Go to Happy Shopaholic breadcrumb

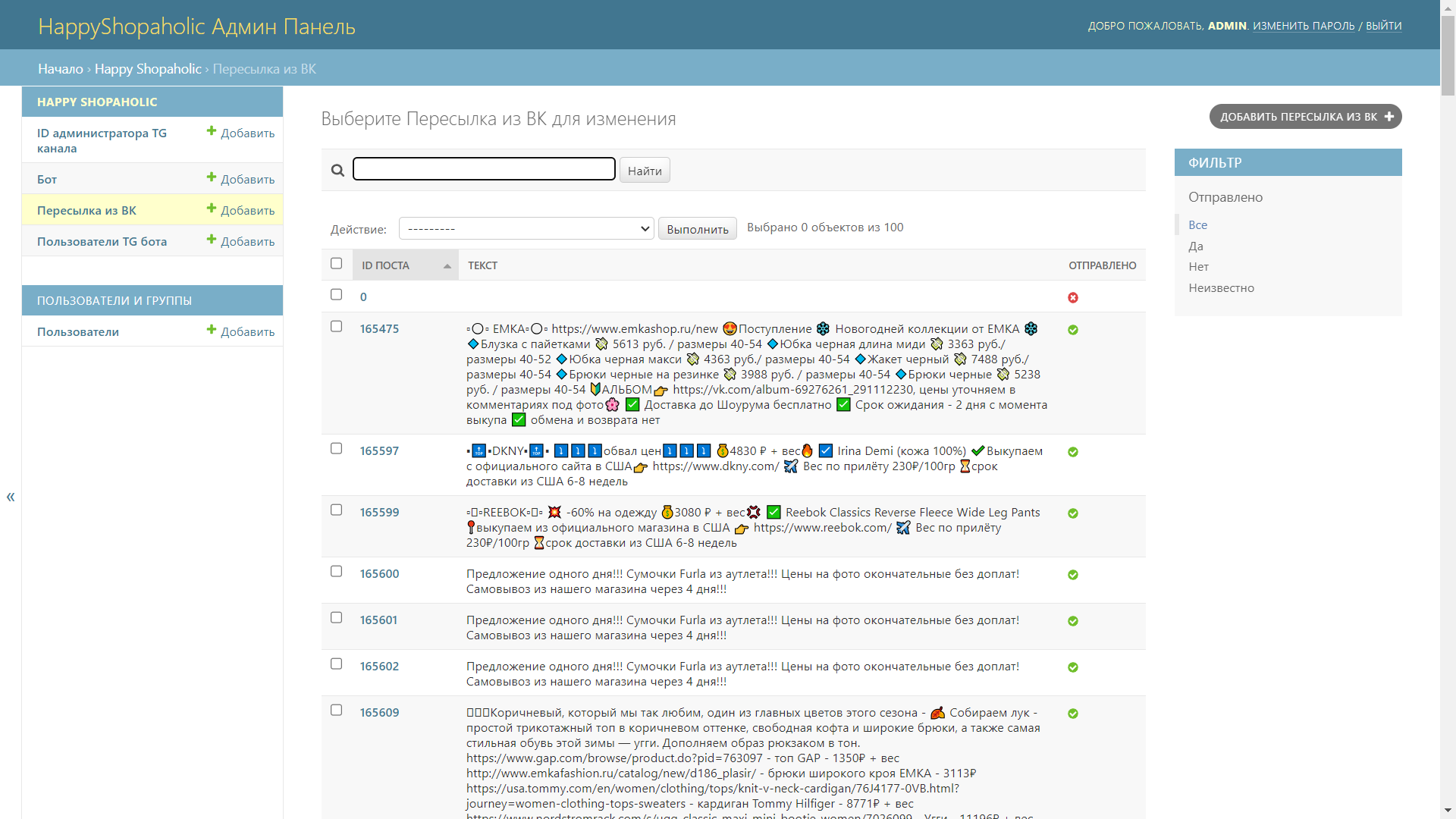click(x=148, y=69)
